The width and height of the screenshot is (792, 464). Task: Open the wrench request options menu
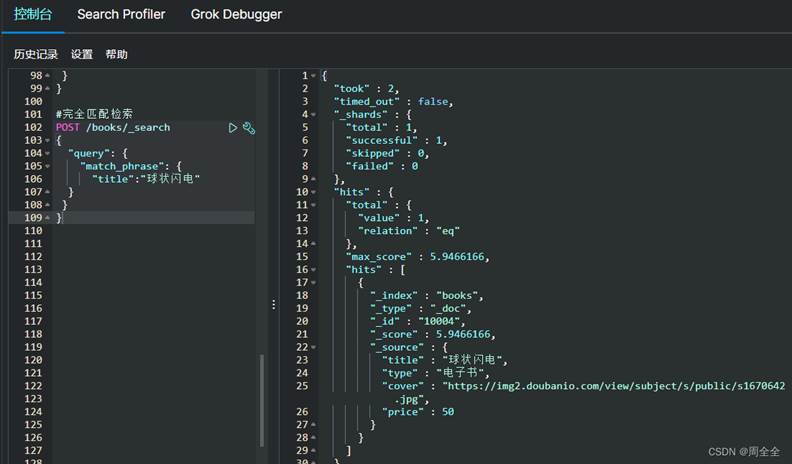pyautogui.click(x=249, y=128)
